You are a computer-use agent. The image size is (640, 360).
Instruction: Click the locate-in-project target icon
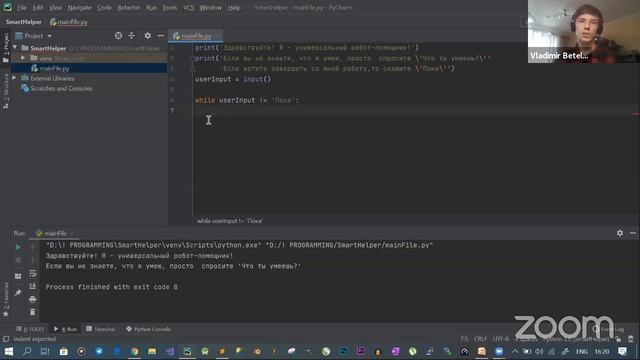point(118,36)
